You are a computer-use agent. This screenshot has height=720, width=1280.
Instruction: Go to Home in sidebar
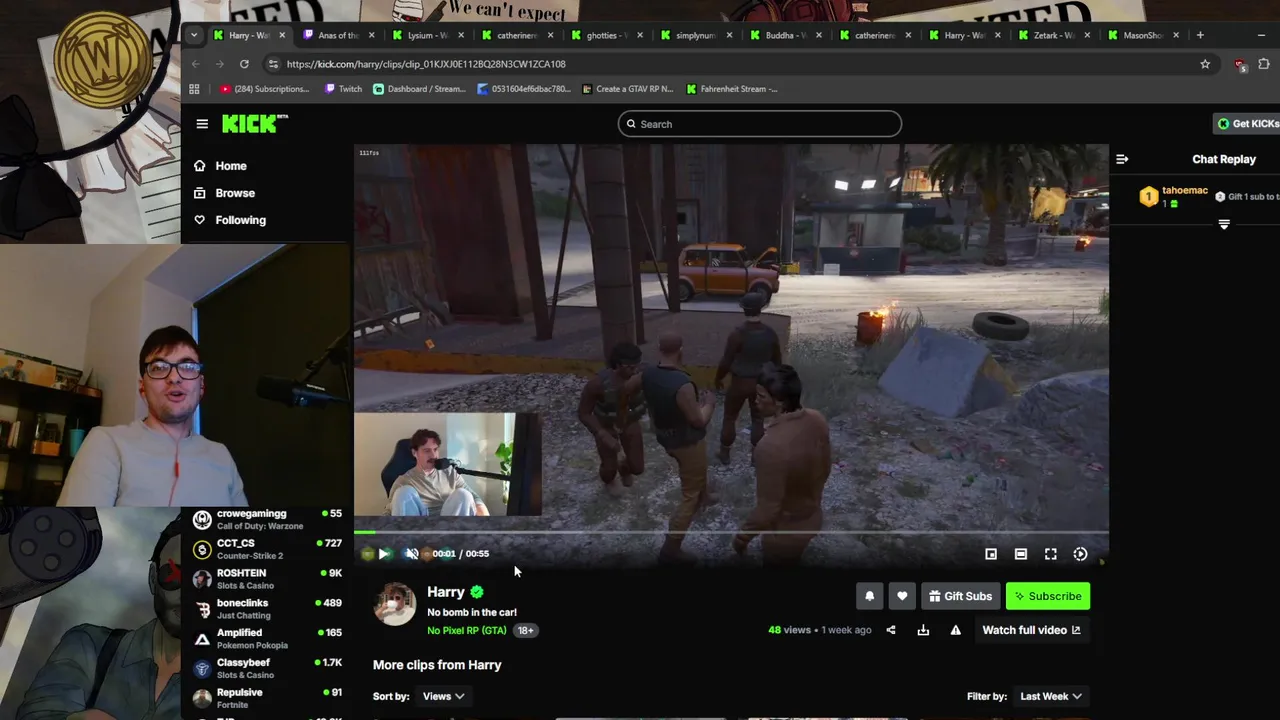click(230, 166)
